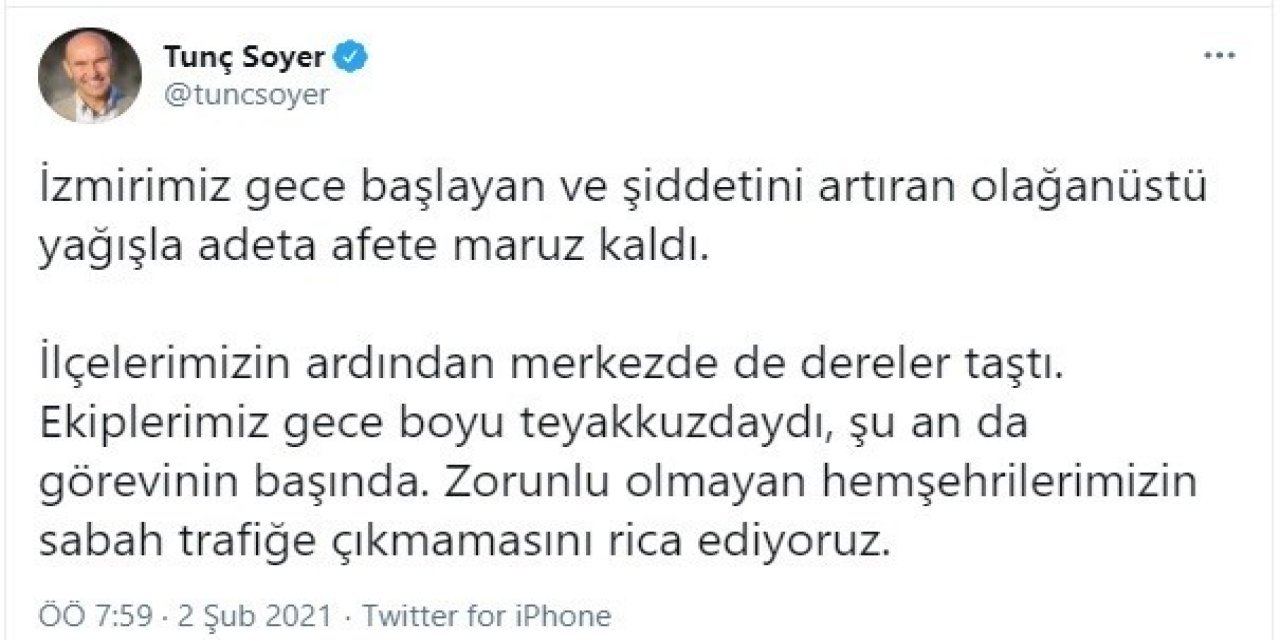
Task: Open the Twitter for iPhone source link
Action: (x=486, y=614)
